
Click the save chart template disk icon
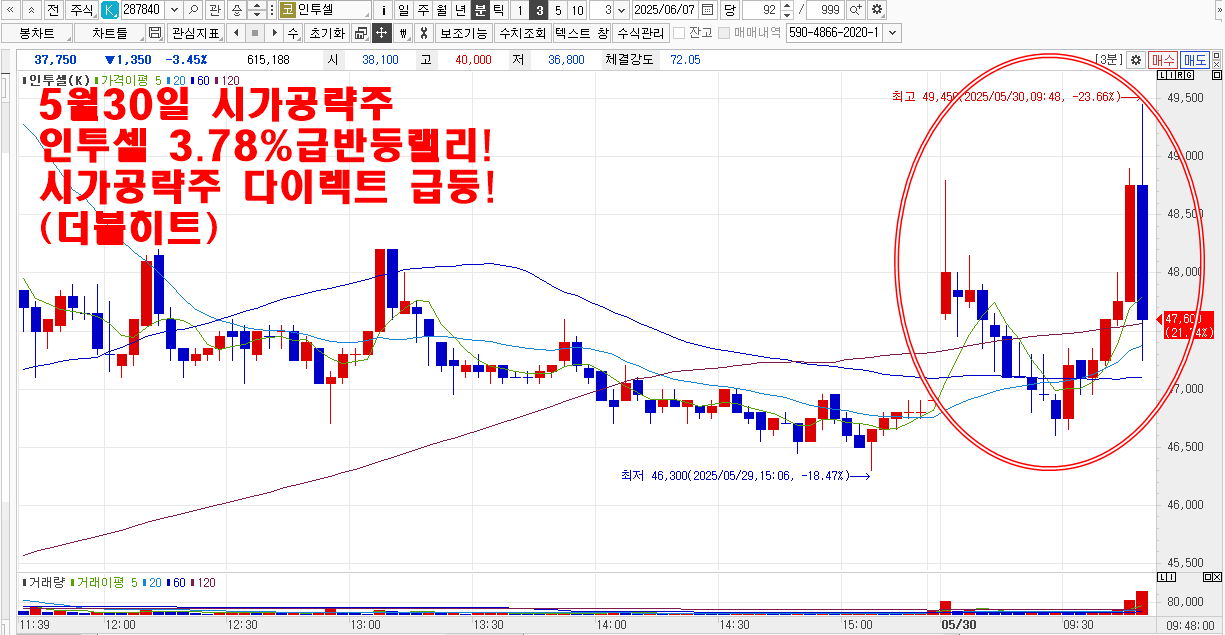point(155,33)
